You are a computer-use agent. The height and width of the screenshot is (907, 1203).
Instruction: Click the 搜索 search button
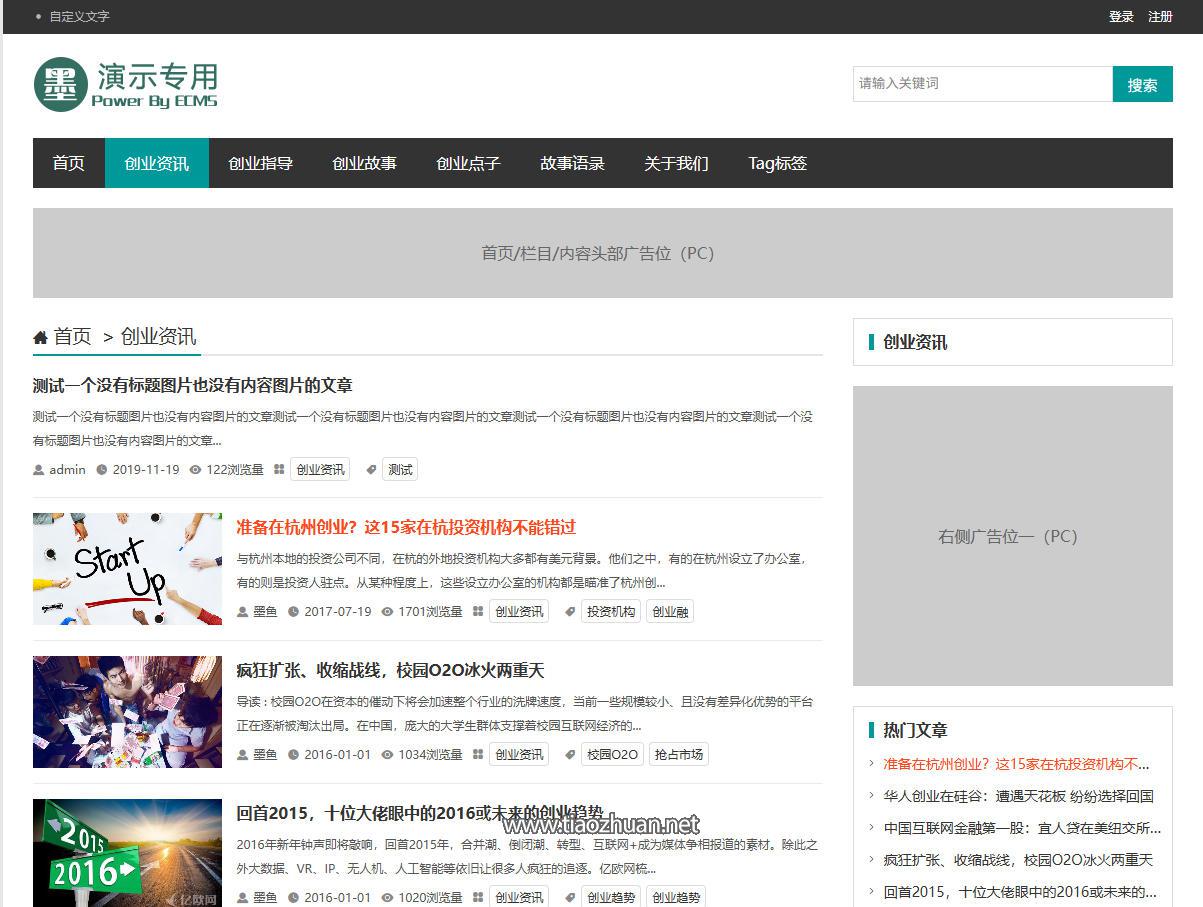1142,84
